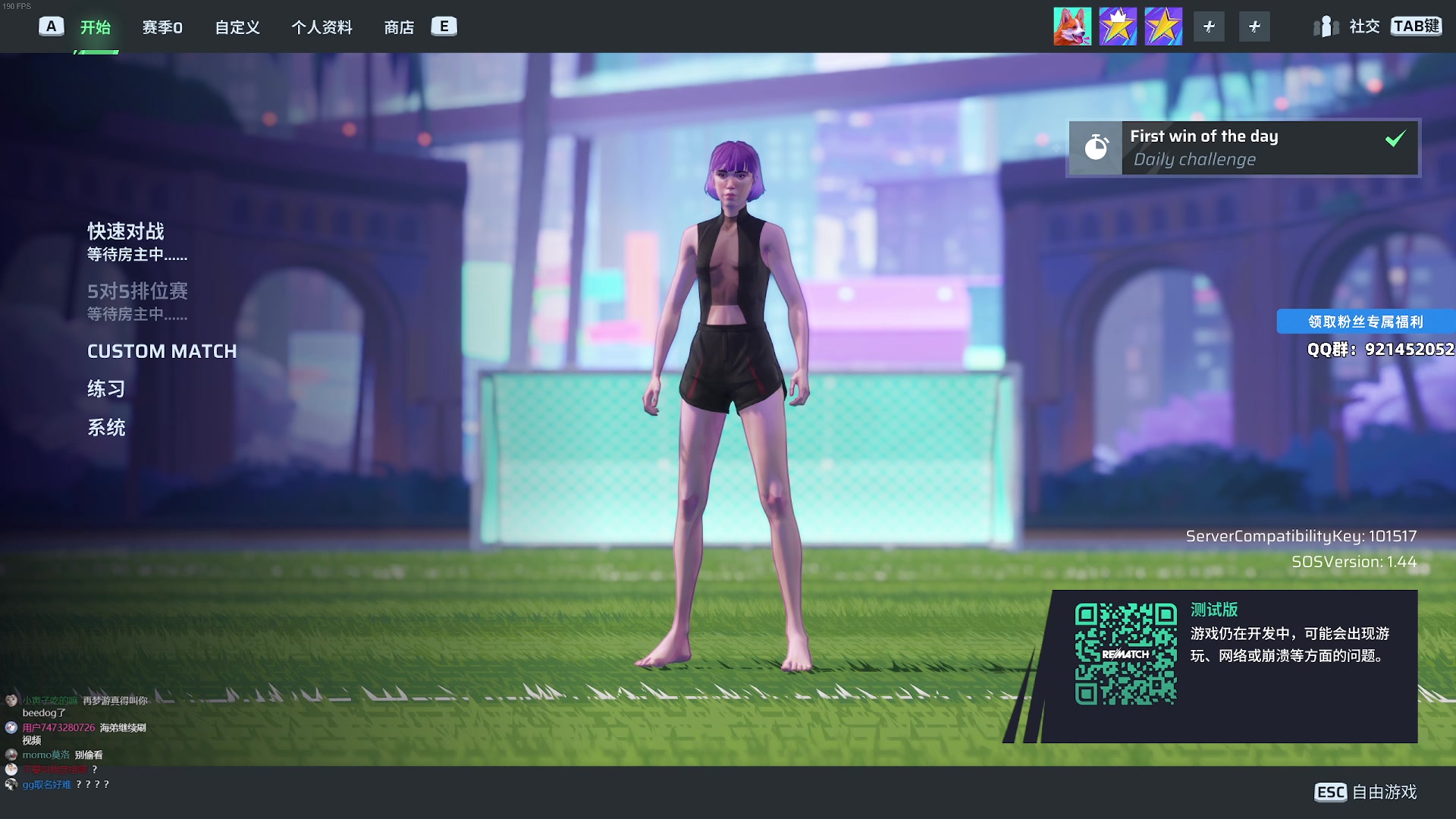Open First win of the day challenge
This screenshot has width=1456, height=819.
pyautogui.click(x=1243, y=148)
